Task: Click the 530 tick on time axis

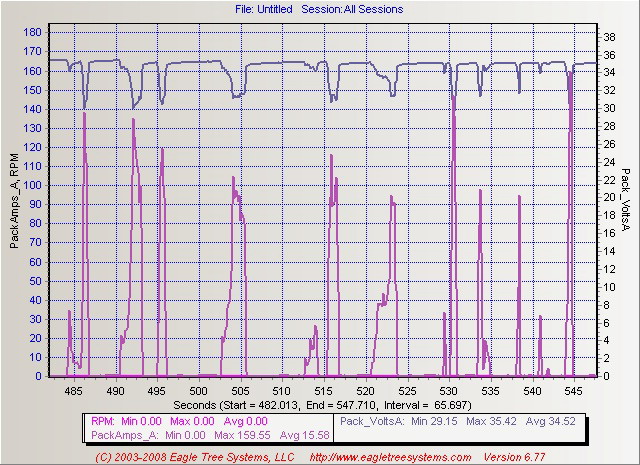Action: click(449, 391)
